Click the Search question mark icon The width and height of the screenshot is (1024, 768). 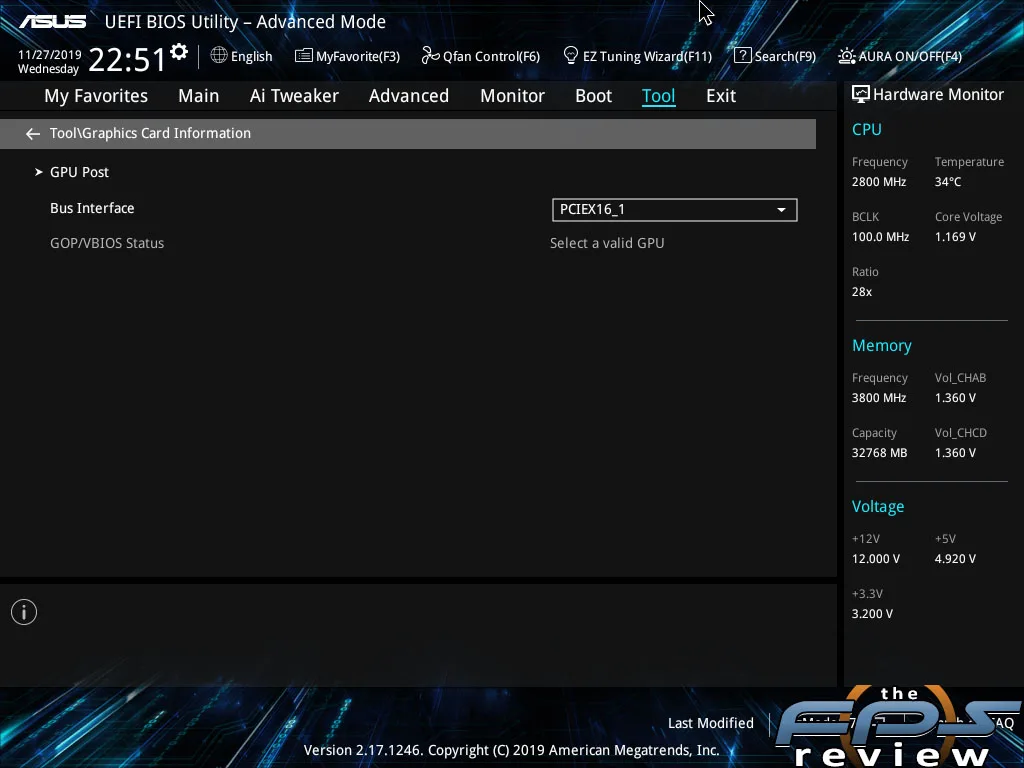point(743,56)
